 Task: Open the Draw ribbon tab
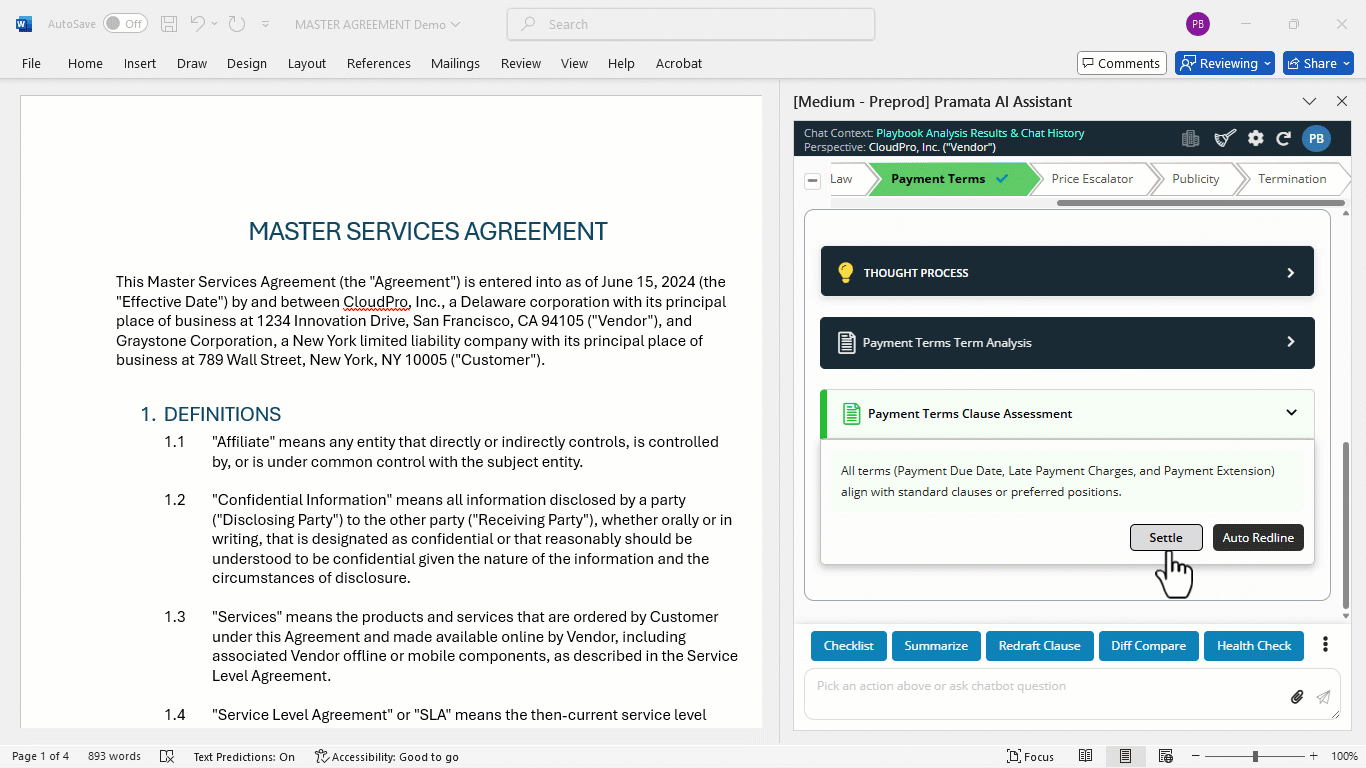192,63
